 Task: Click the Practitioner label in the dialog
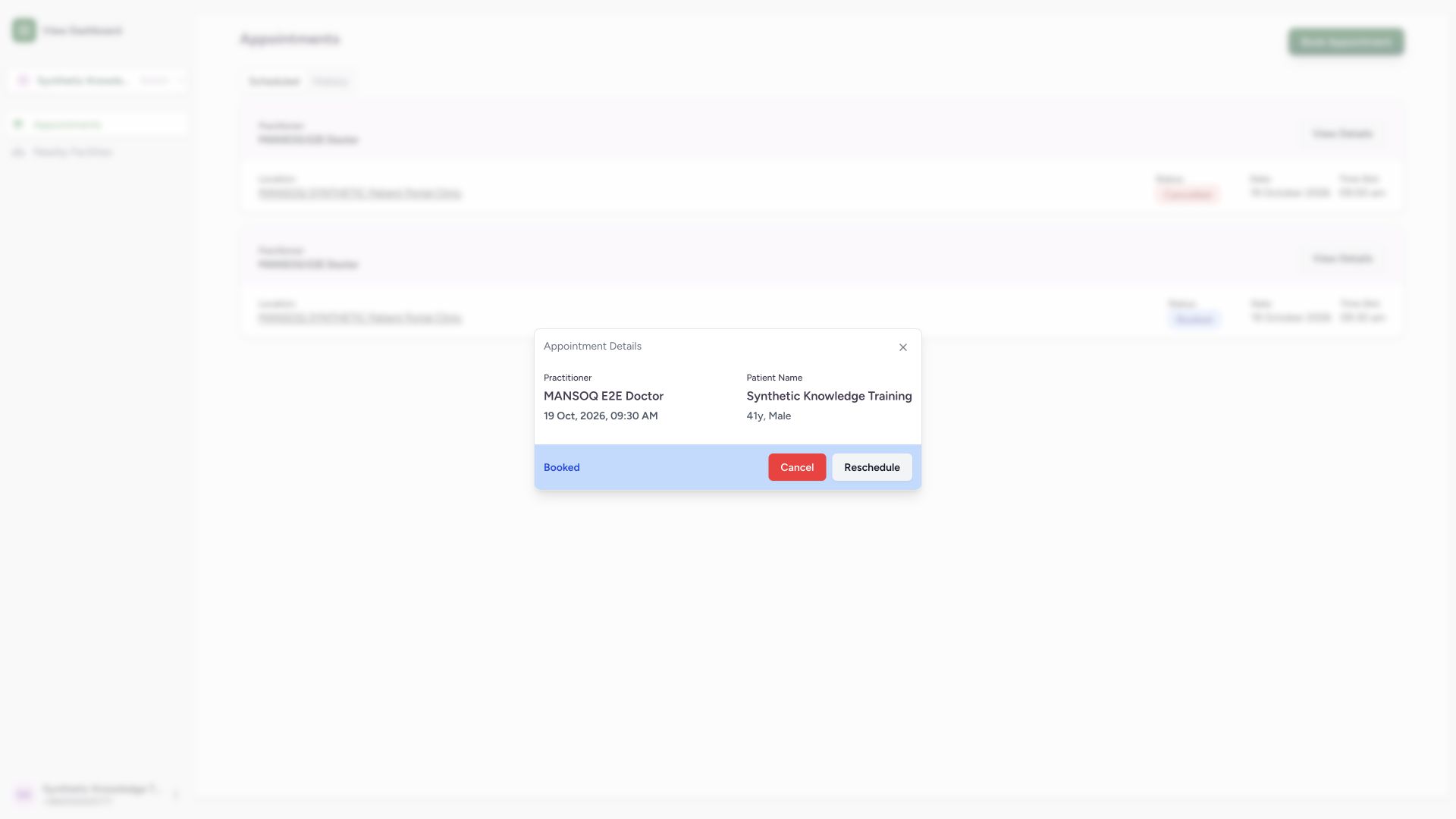coord(567,378)
